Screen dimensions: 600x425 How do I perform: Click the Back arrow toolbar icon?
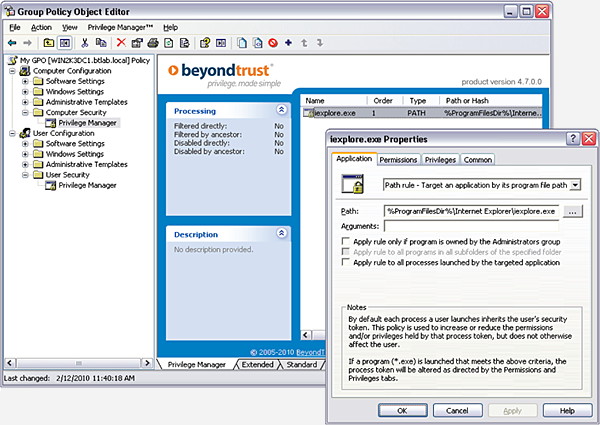click(13, 43)
